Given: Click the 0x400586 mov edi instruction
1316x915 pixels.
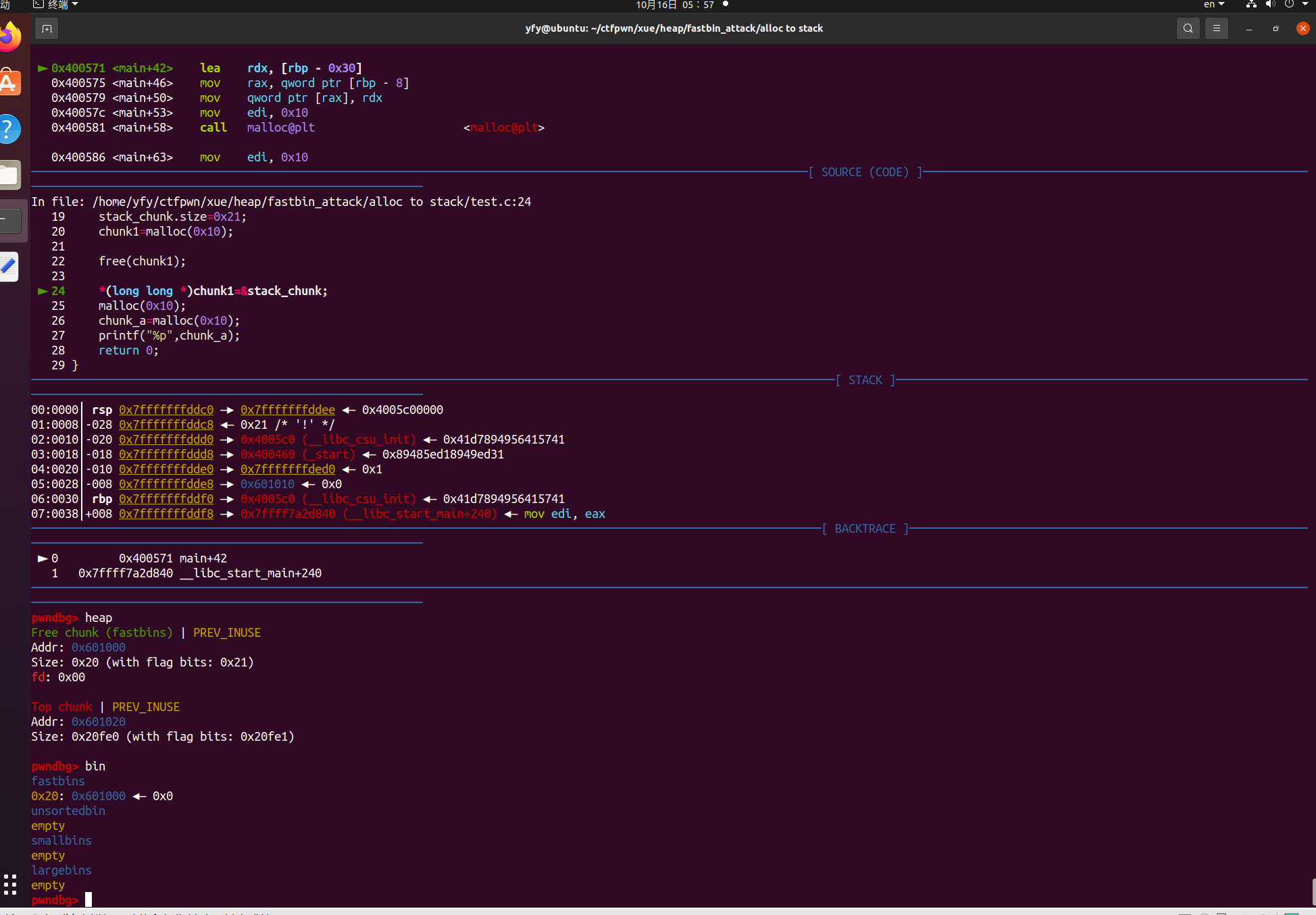Looking at the screenshot, I should pos(180,157).
